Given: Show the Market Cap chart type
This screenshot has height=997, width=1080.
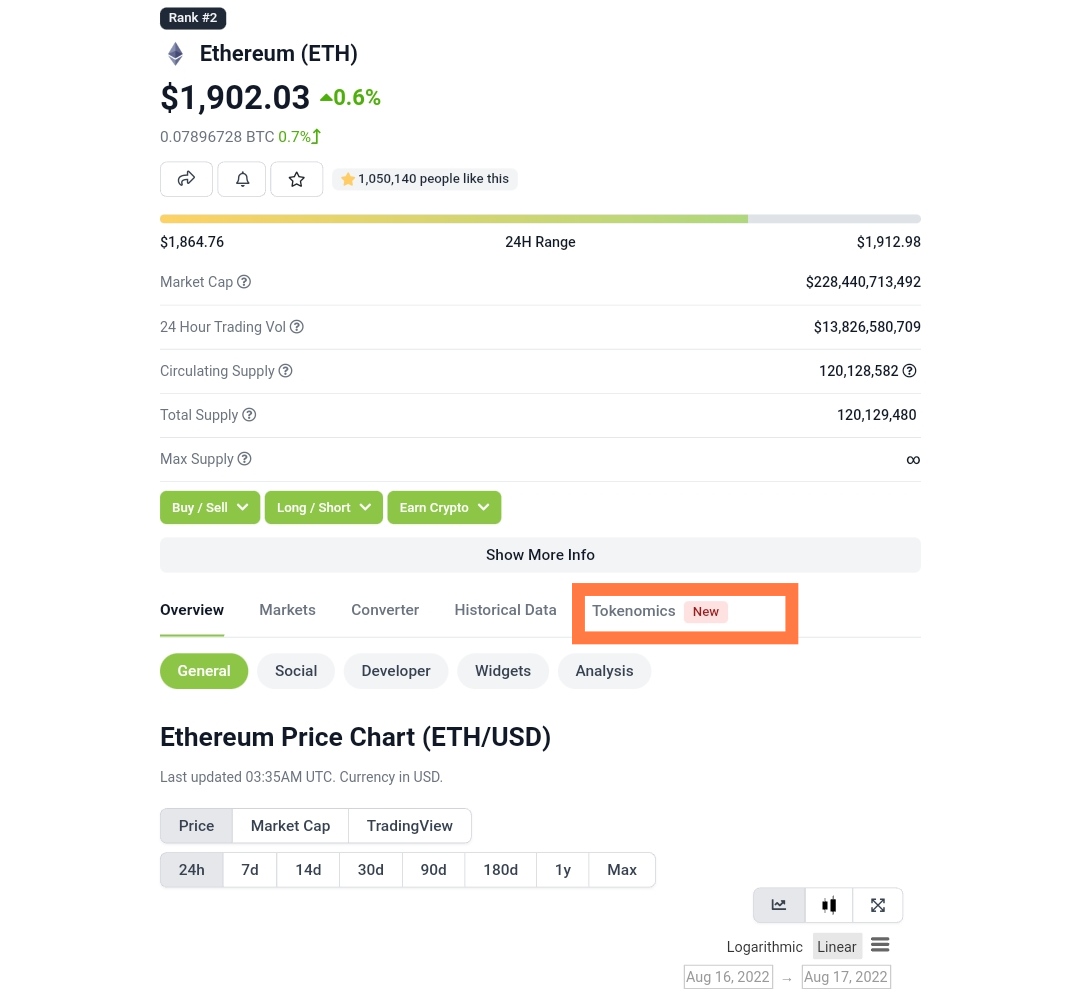Looking at the screenshot, I should click(x=291, y=826).
